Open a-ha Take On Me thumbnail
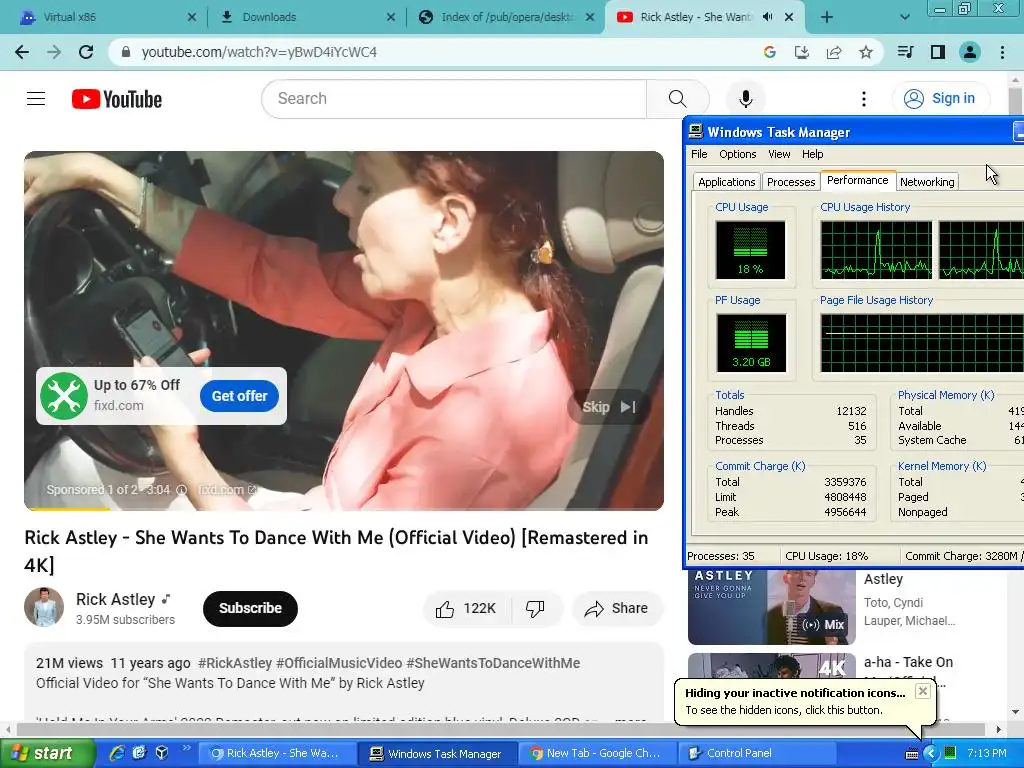This screenshot has height=768, width=1024. point(771,666)
